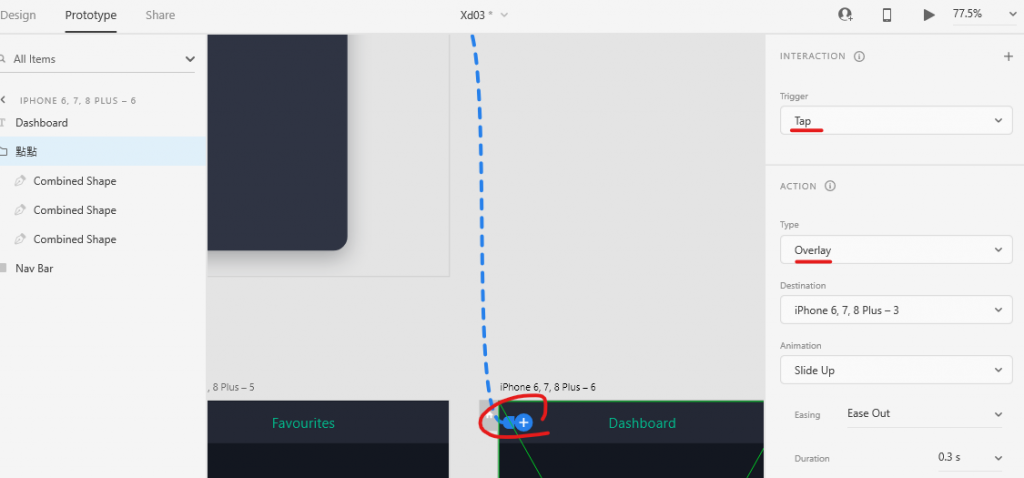
Task: Click the home icon on the artboard
Action: click(488, 414)
